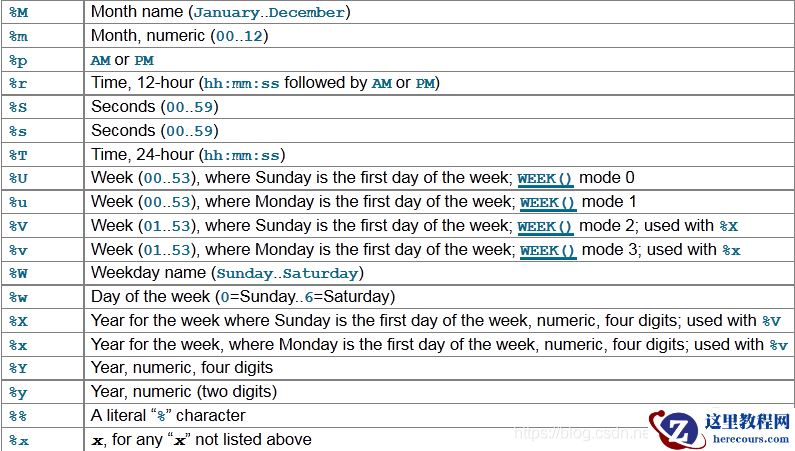
Task: Follow the WEEK() link in mode 2 row
Action: pyautogui.click(x=545, y=227)
